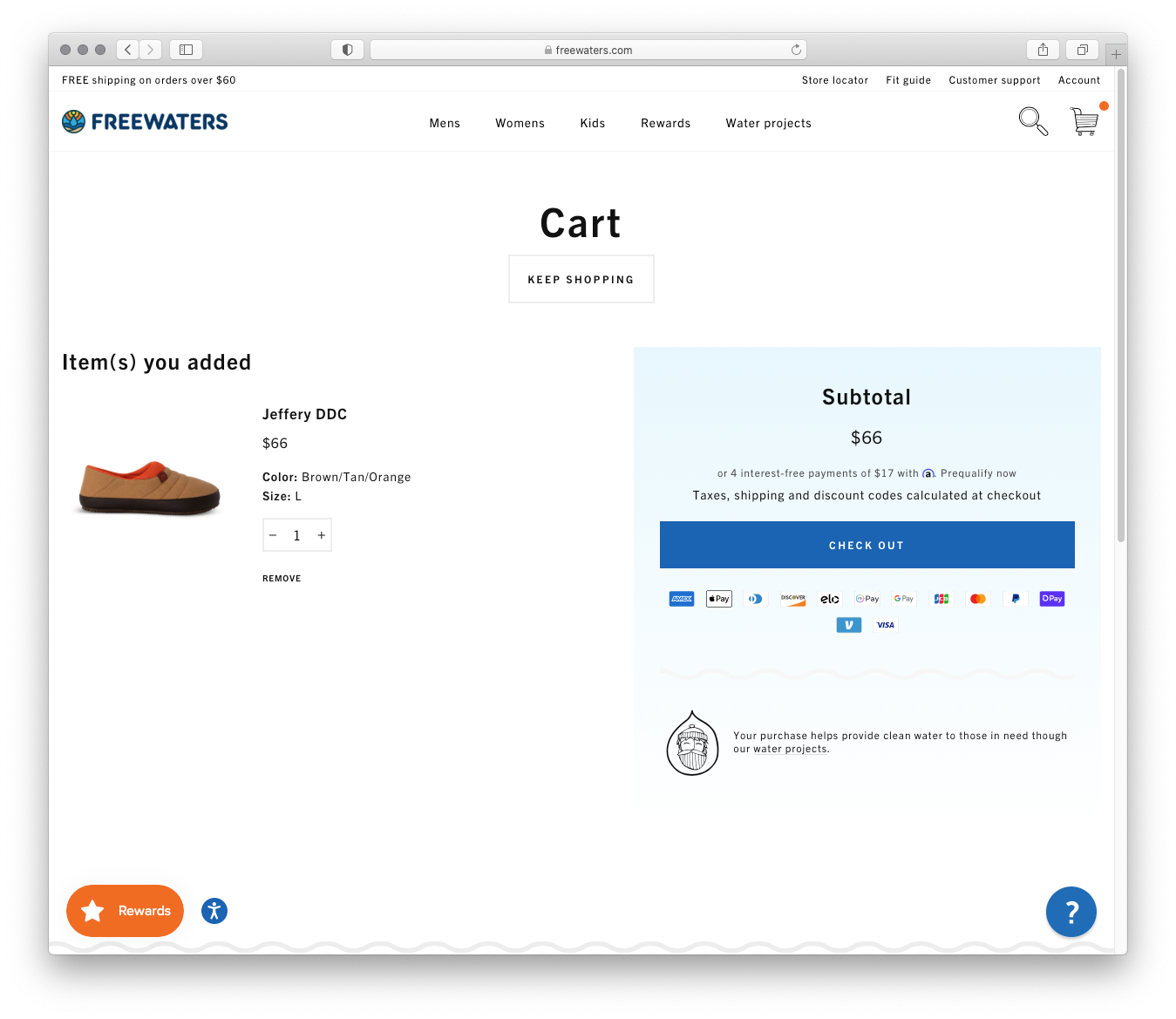Click the Jeffery DDC shoe thumbnail

point(149,487)
